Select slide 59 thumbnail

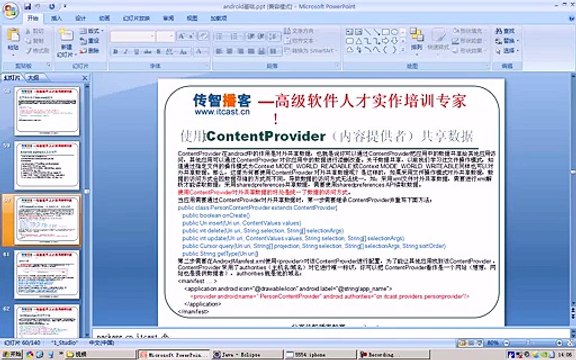pyautogui.click(x=47, y=165)
